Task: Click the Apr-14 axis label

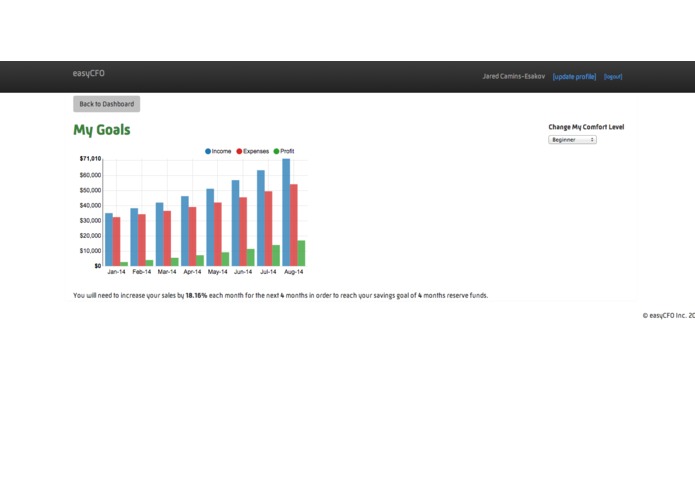Action: (192, 272)
